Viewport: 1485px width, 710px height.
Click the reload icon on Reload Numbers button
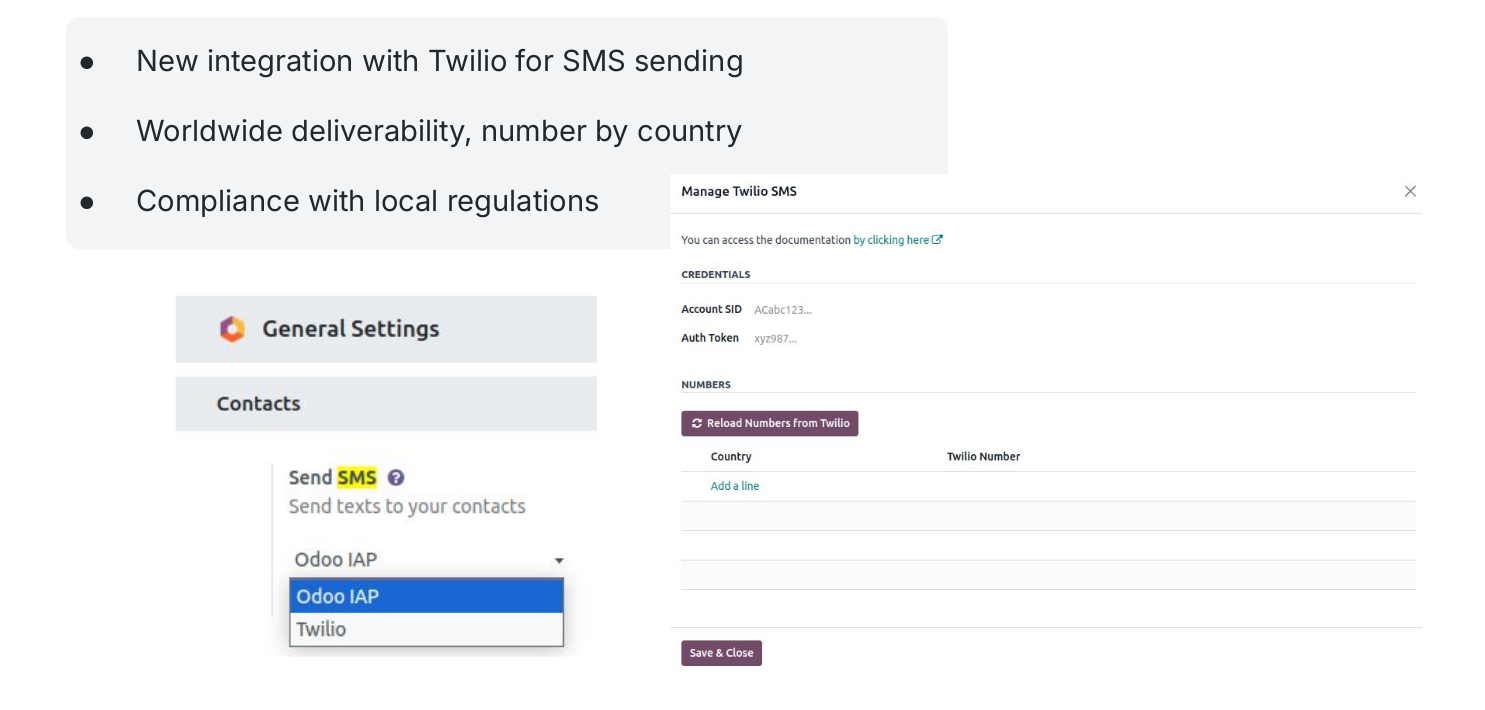coord(697,424)
